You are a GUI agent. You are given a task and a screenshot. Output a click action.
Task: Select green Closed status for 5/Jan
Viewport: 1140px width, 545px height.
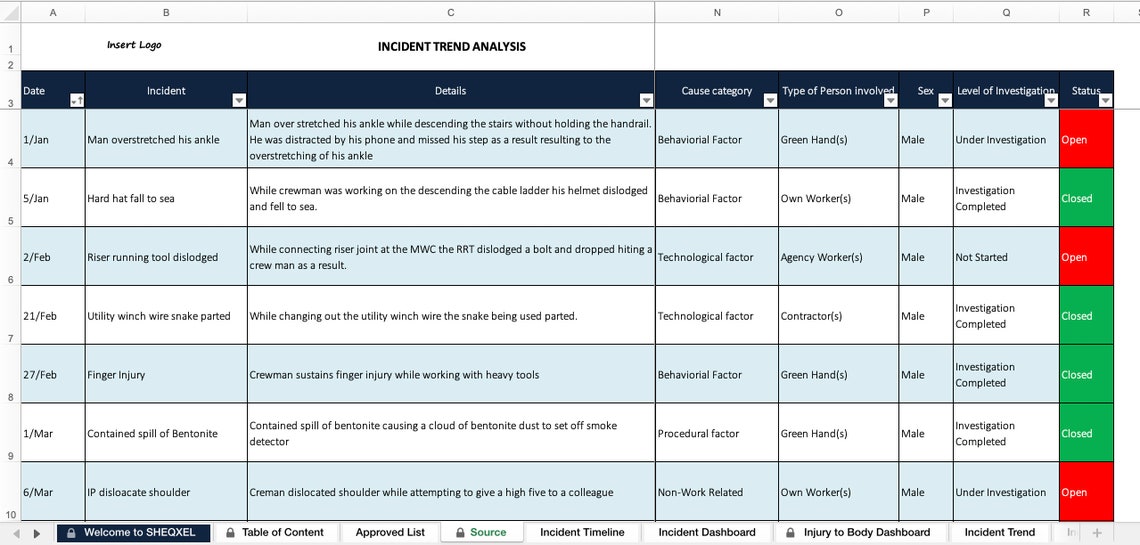click(1086, 198)
